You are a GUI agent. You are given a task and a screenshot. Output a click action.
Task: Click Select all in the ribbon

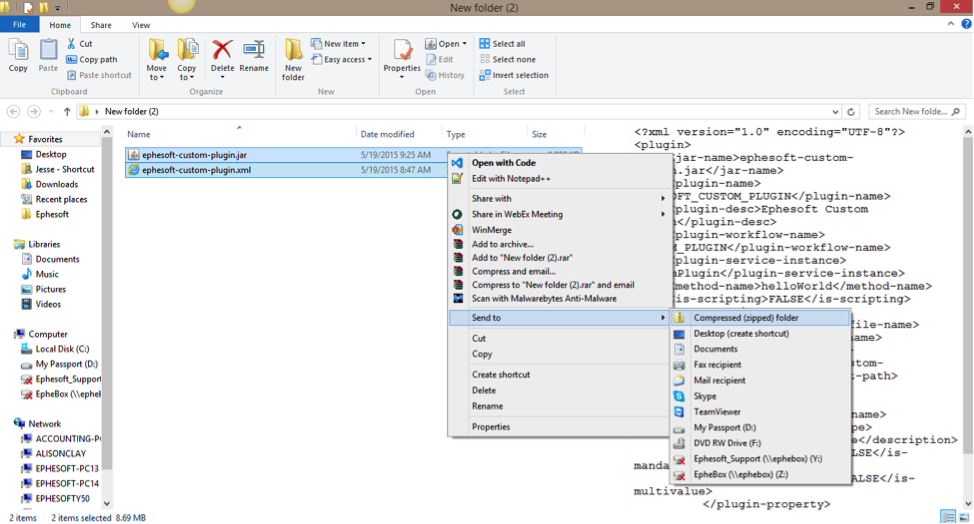[x=502, y=43]
